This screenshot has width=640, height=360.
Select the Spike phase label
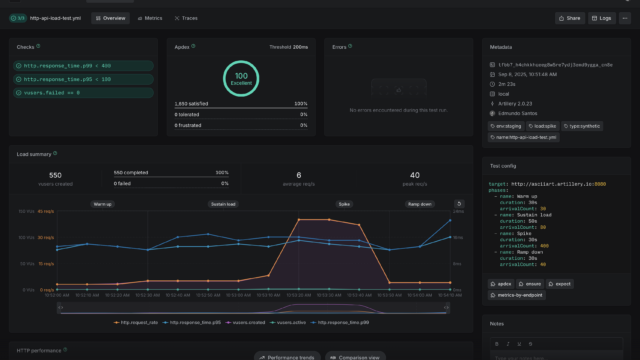point(344,204)
